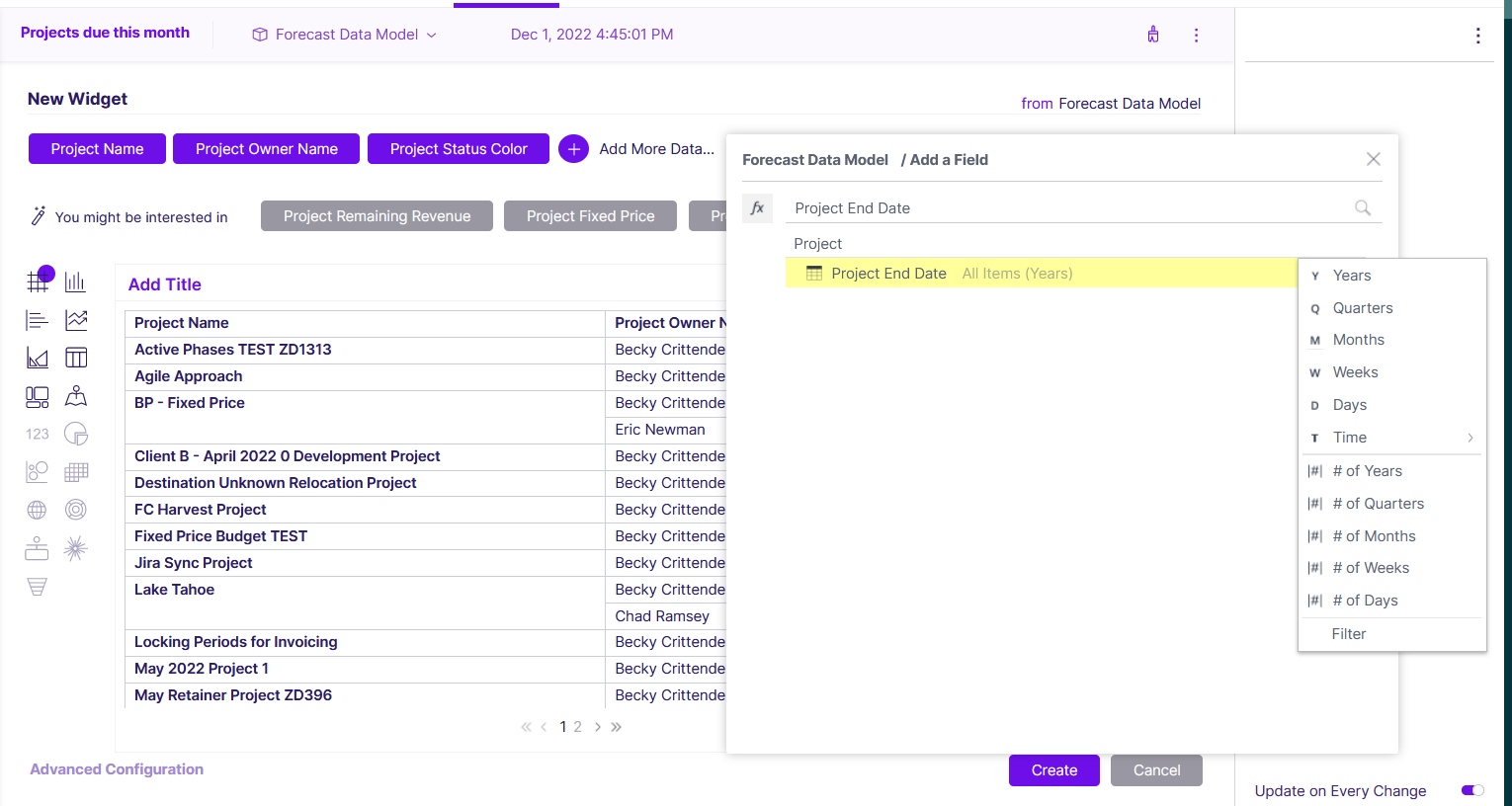This screenshot has height=806, width=1512.
Task: Pick the funnel chart widget icon
Action: pos(37,587)
